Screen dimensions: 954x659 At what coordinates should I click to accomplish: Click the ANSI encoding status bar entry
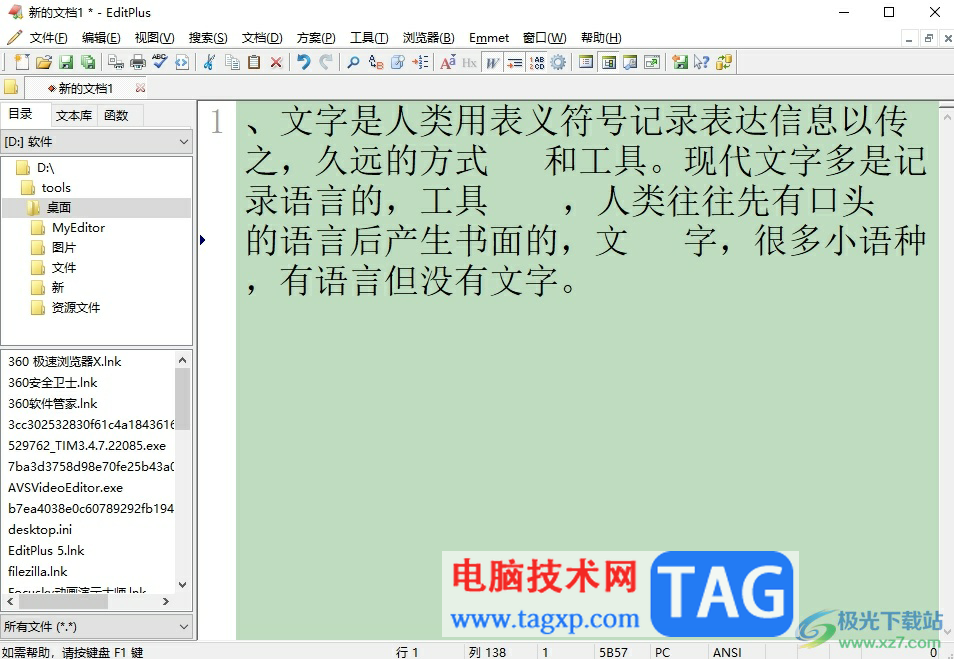(x=727, y=652)
